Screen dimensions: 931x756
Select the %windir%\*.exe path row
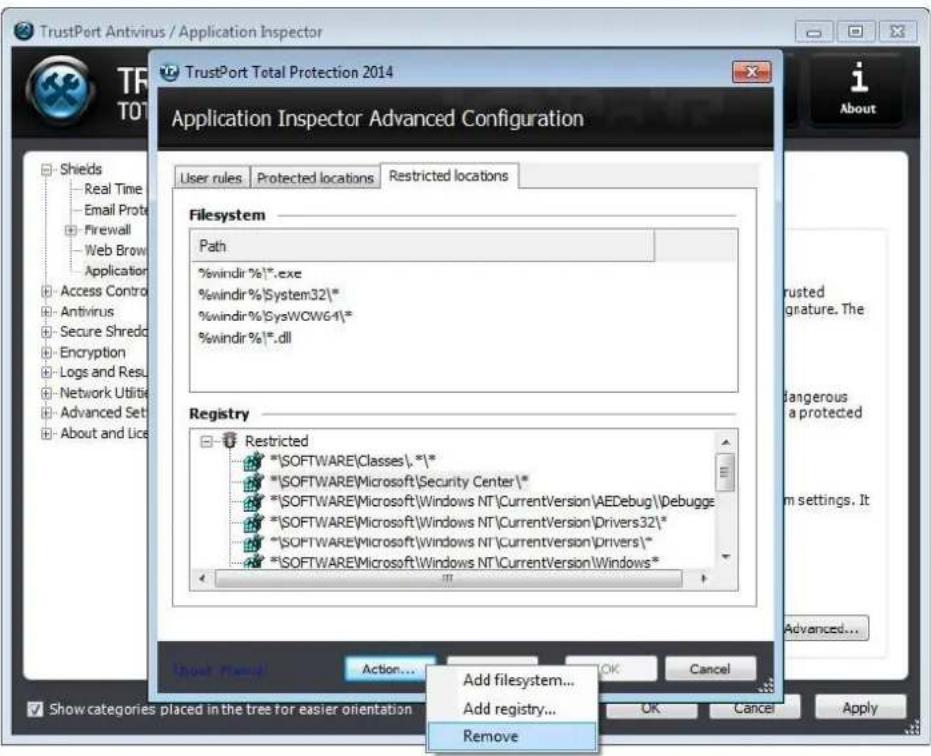pyautogui.click(x=250, y=273)
